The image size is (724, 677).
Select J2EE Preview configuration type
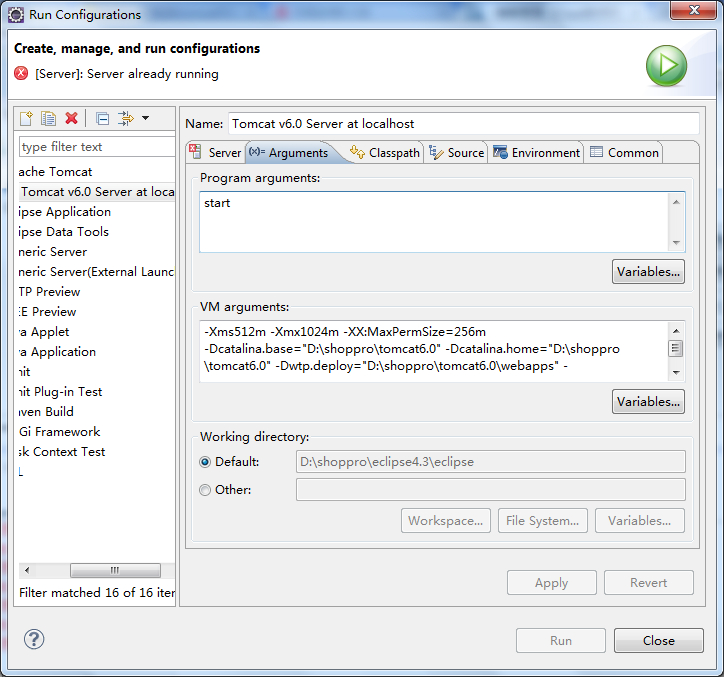tap(48, 312)
